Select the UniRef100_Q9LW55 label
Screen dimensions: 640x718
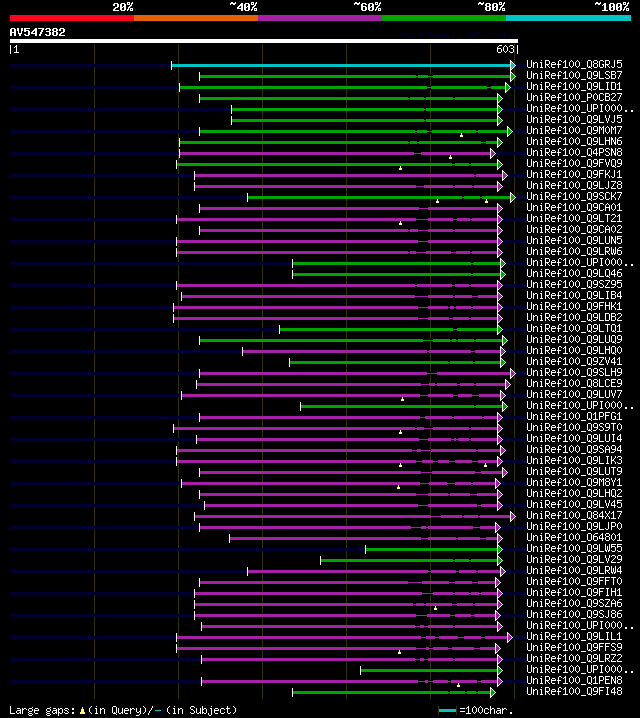pyautogui.click(x=574, y=548)
